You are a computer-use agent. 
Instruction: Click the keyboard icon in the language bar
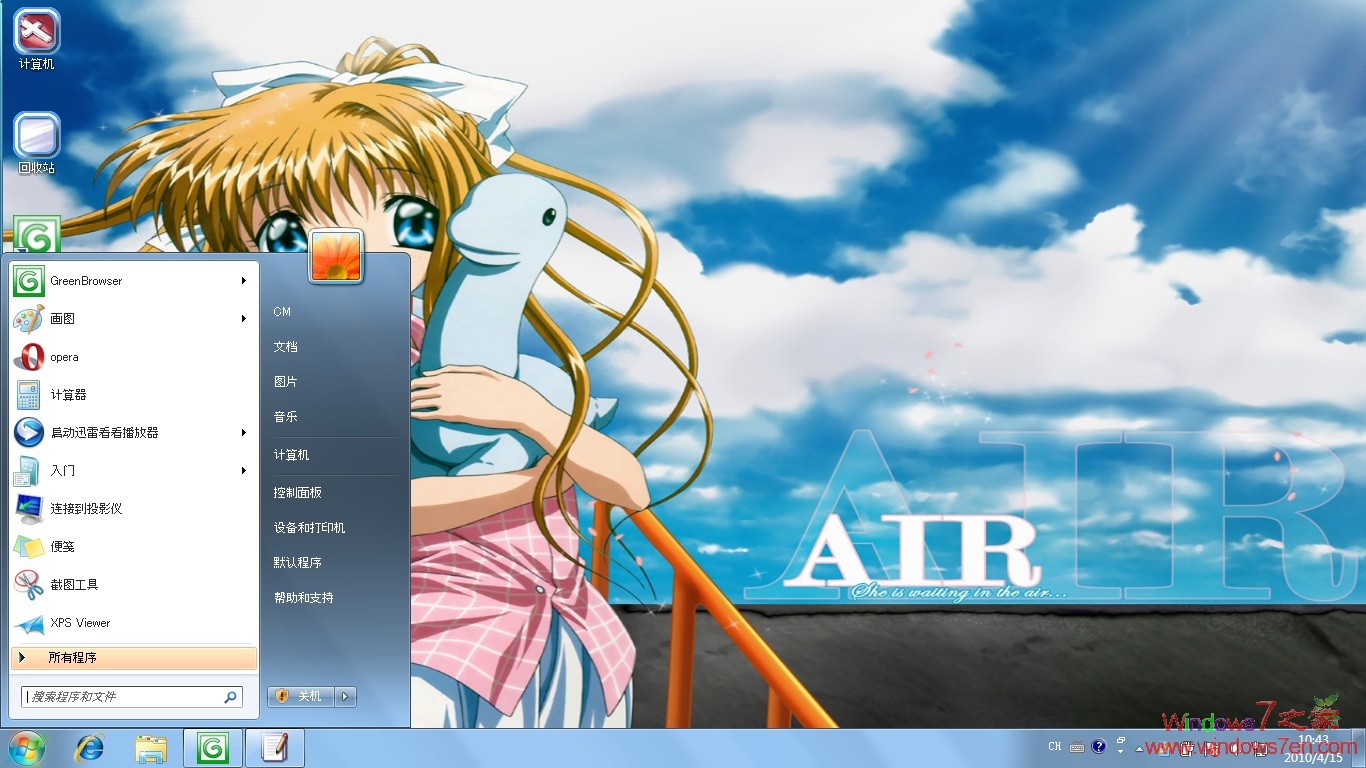pos(1077,747)
